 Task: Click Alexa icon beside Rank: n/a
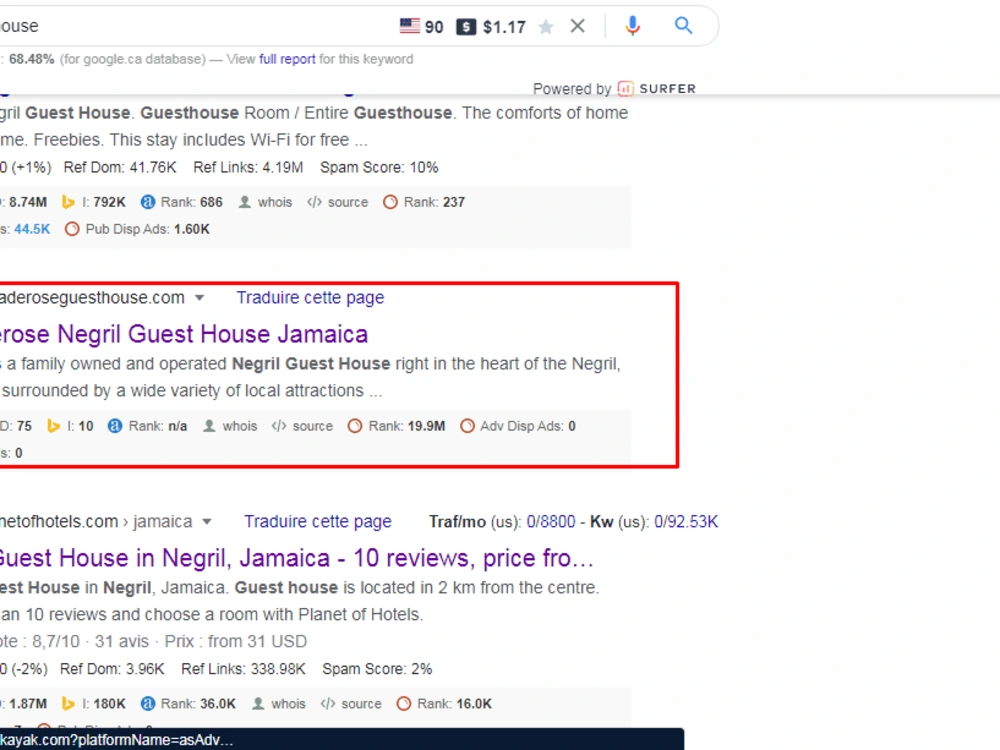(x=115, y=426)
